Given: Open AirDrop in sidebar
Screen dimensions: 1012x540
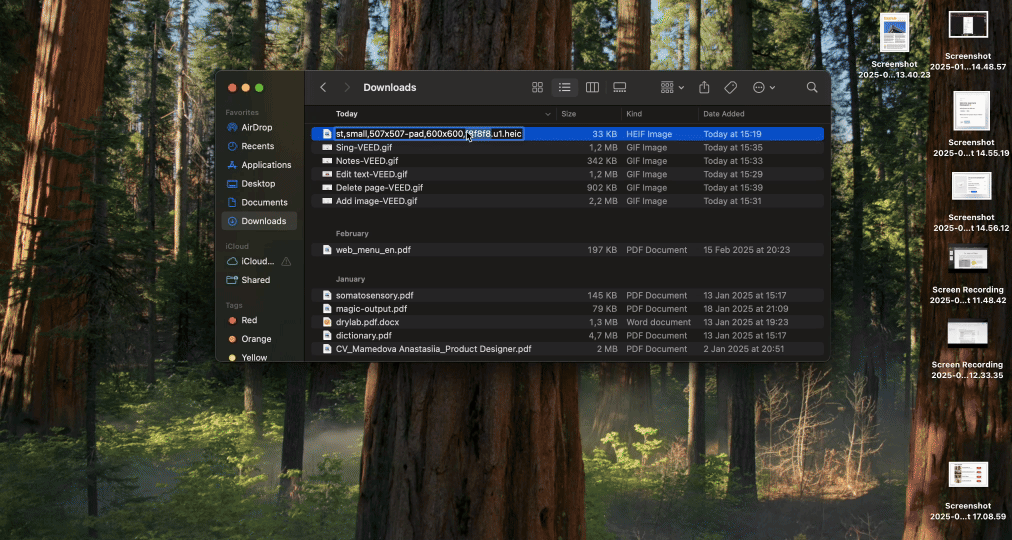Looking at the screenshot, I should (257, 128).
